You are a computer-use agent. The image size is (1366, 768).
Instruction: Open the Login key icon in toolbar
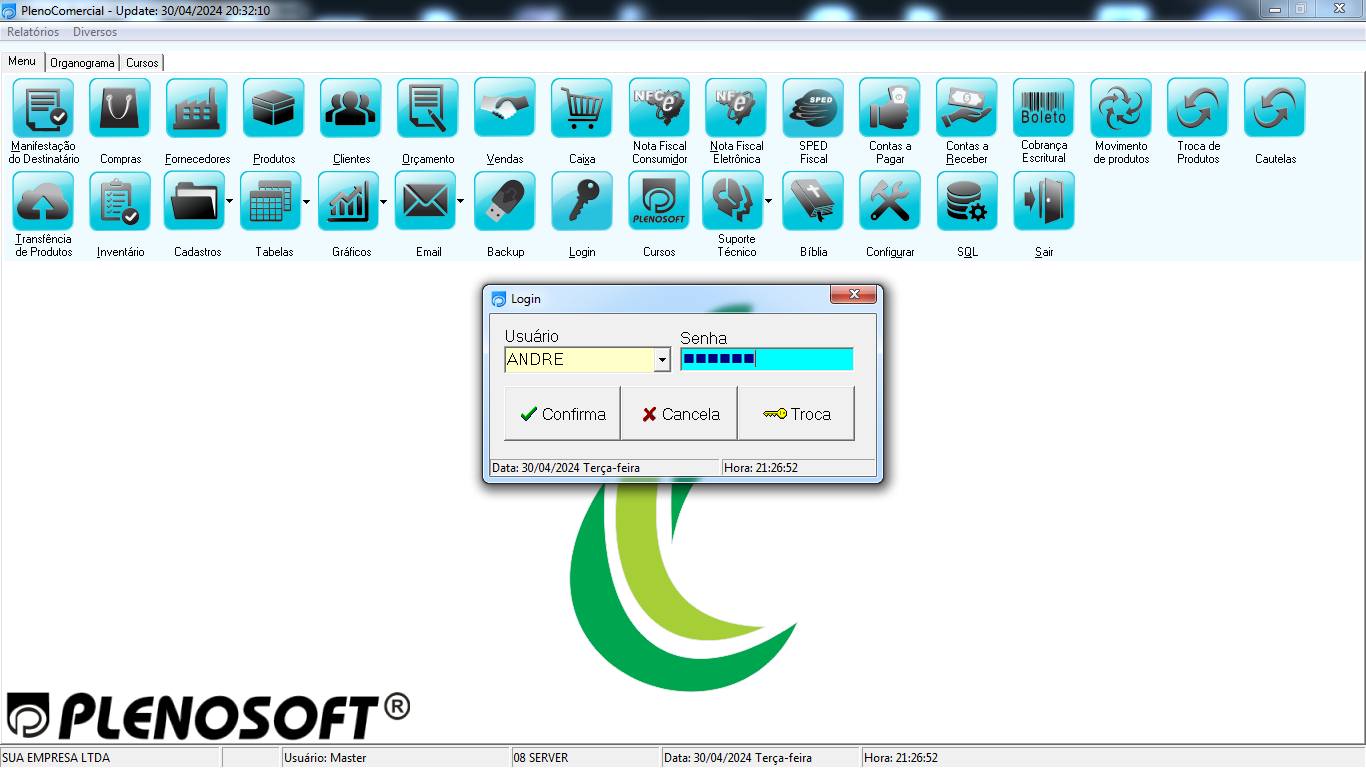(582, 201)
